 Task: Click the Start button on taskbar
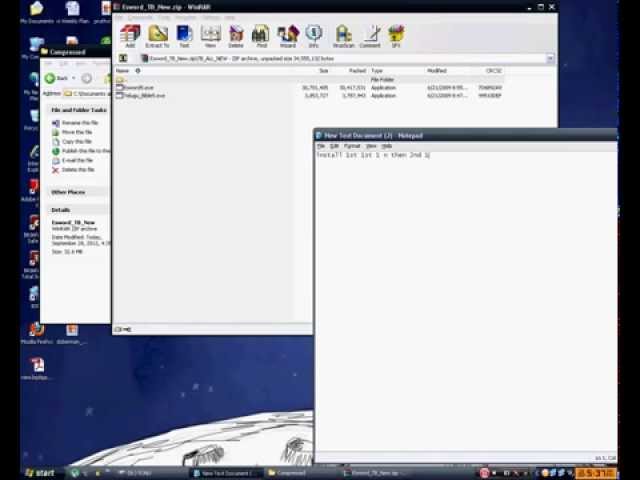click(x=40, y=473)
